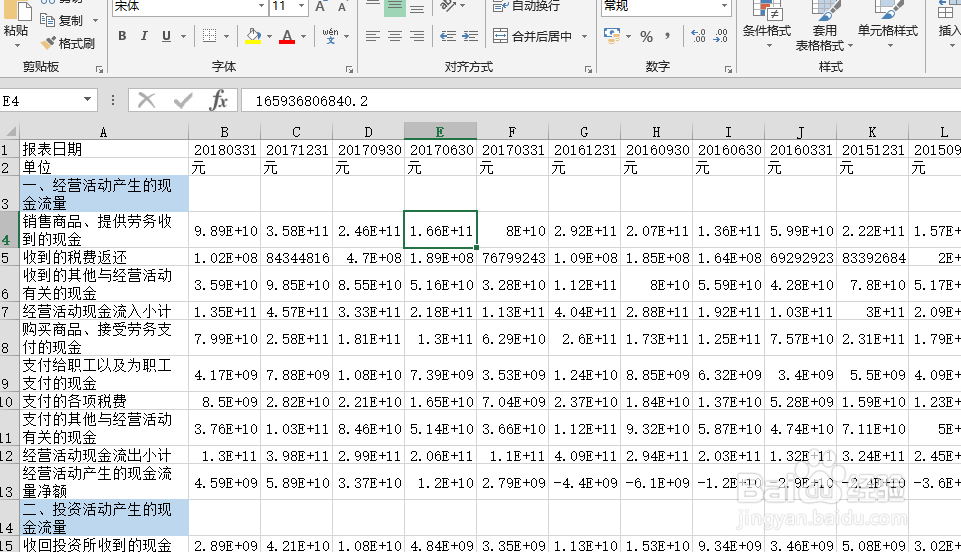Open clipboard group dialog launcher
Viewport: 961px width, 552px height.
[99, 70]
